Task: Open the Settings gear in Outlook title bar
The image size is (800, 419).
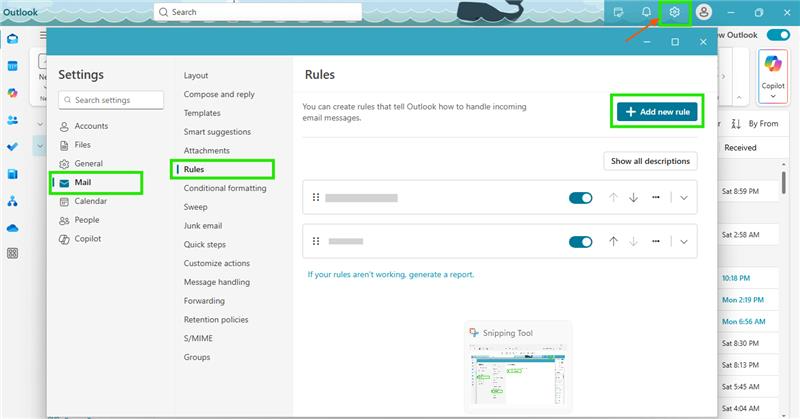Action: pyautogui.click(x=674, y=12)
